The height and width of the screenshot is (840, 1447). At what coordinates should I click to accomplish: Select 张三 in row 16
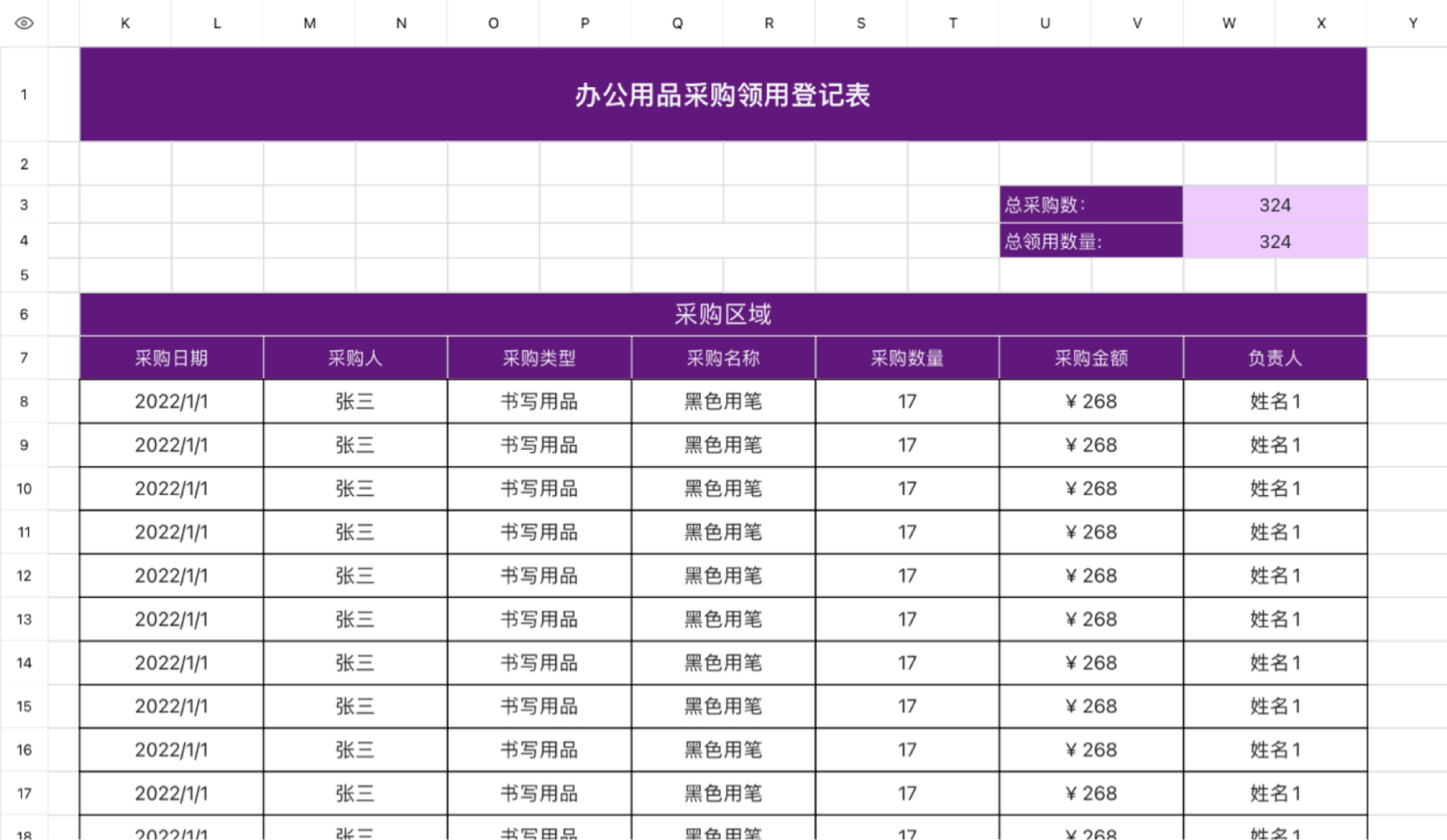355,749
